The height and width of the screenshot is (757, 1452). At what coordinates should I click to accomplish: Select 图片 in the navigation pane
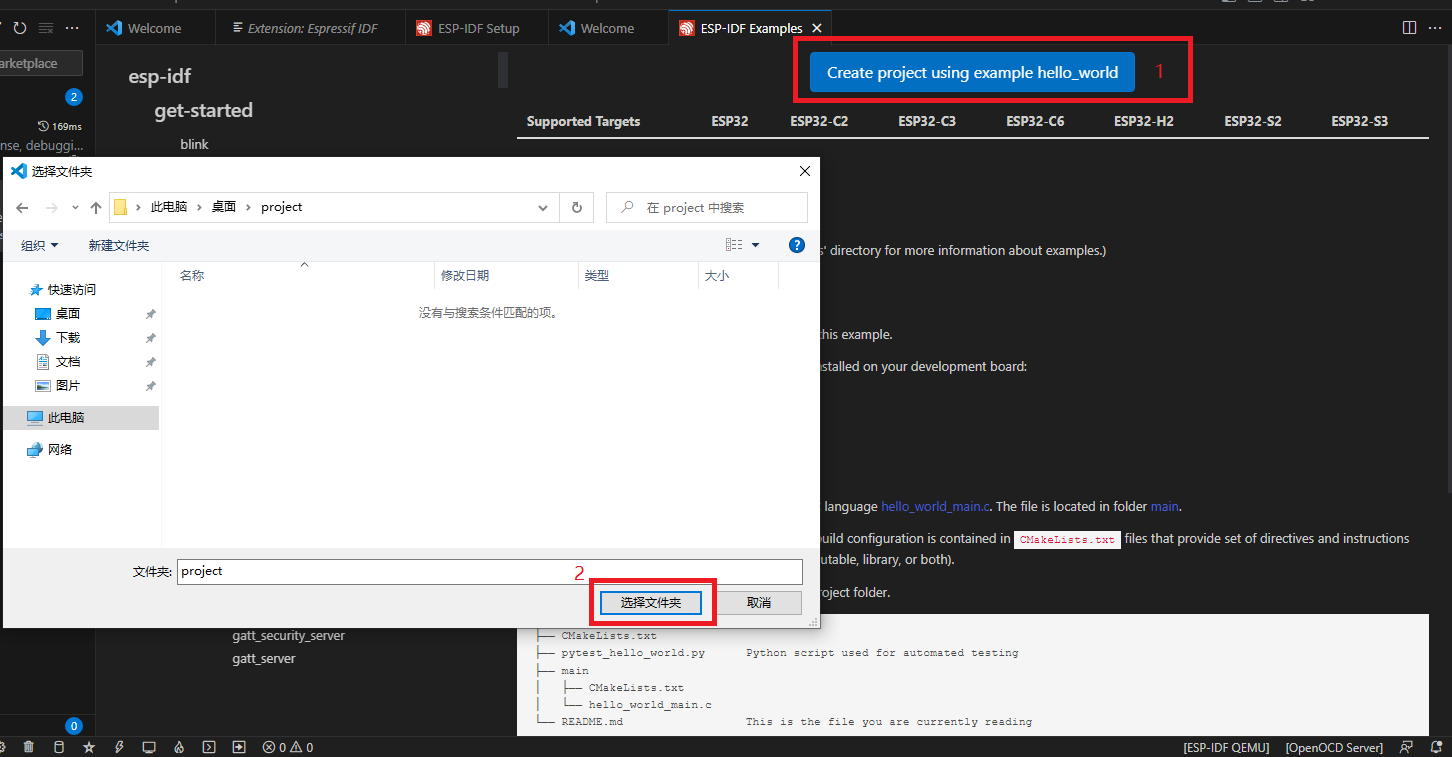(x=68, y=386)
